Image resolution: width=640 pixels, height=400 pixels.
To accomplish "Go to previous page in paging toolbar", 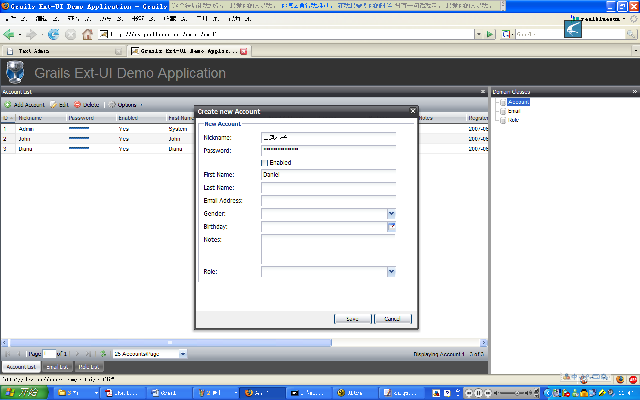I will pos(18,354).
